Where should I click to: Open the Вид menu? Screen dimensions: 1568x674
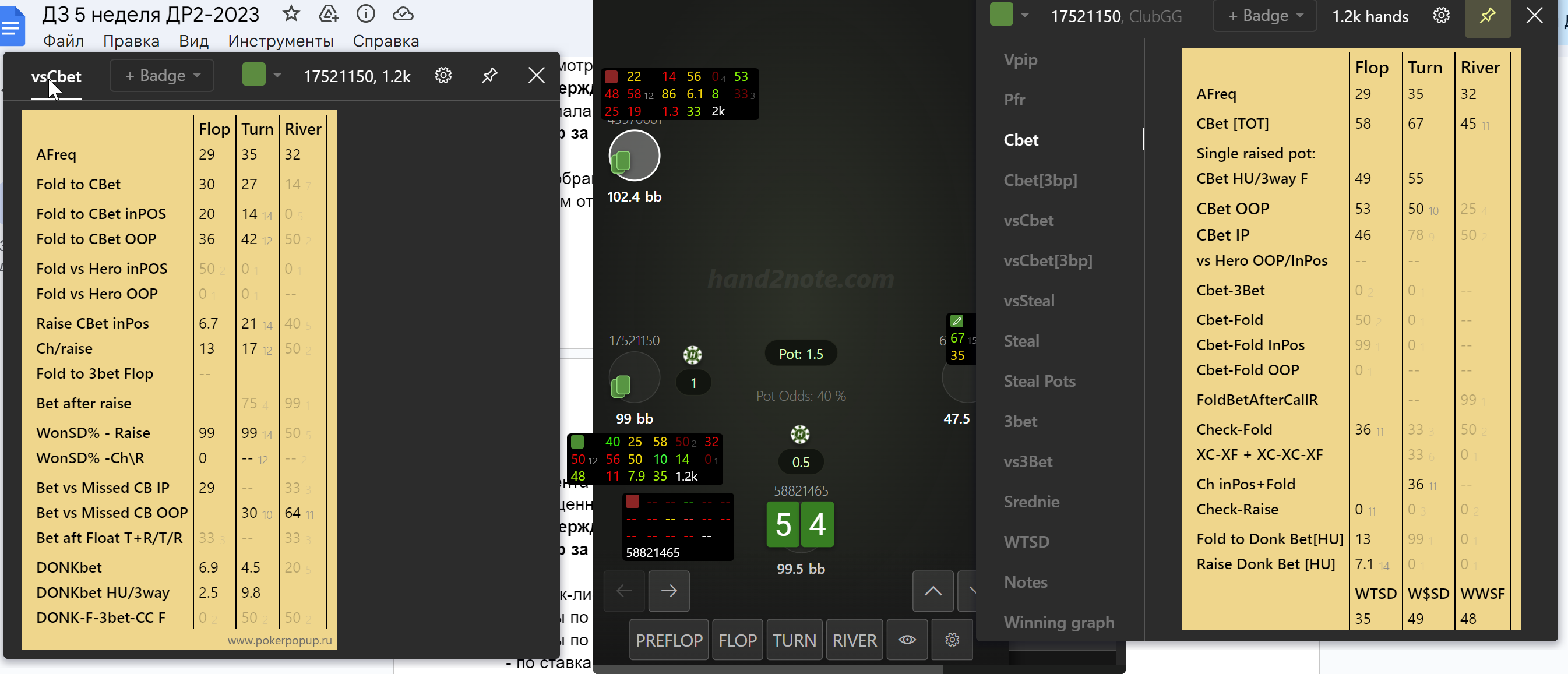[x=193, y=41]
